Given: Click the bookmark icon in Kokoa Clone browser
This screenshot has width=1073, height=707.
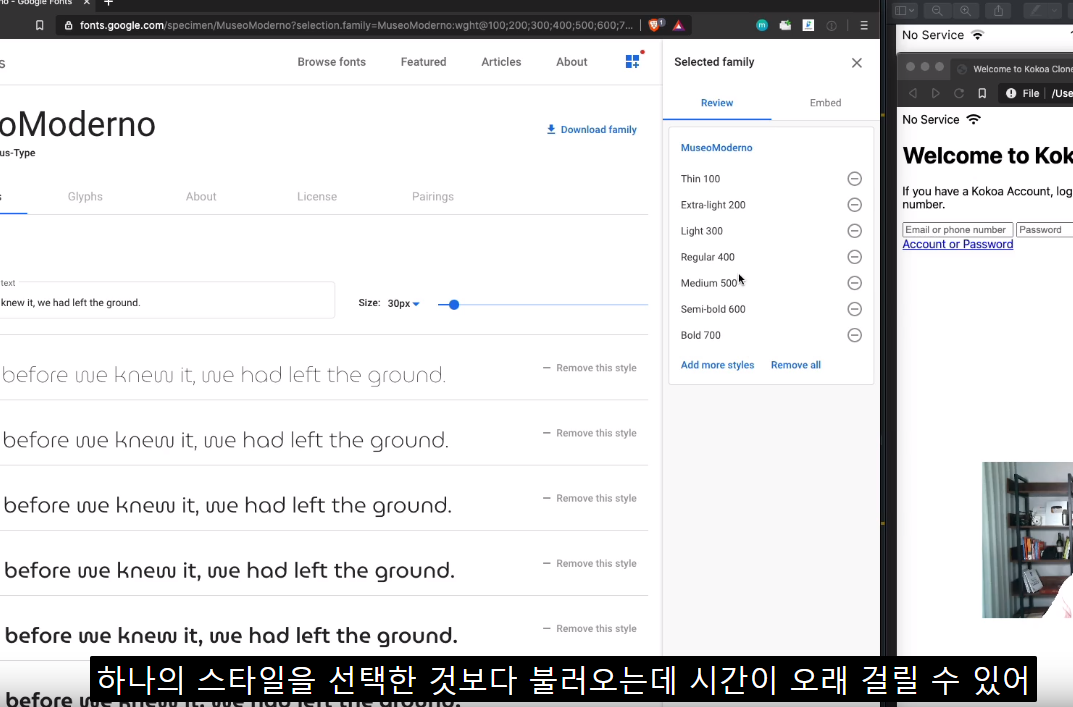Looking at the screenshot, I should 982,93.
